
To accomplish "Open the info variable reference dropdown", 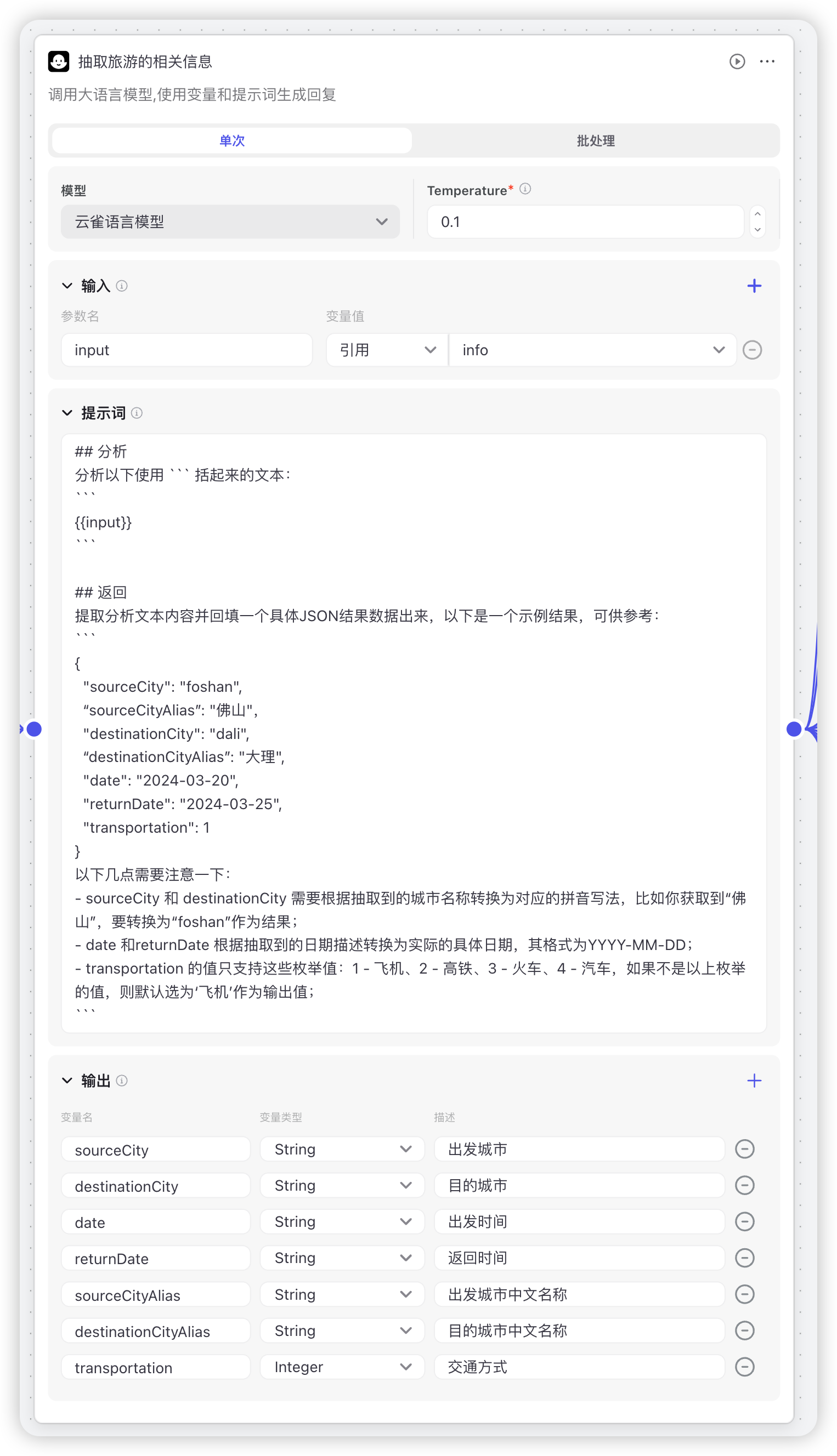I will point(592,350).
